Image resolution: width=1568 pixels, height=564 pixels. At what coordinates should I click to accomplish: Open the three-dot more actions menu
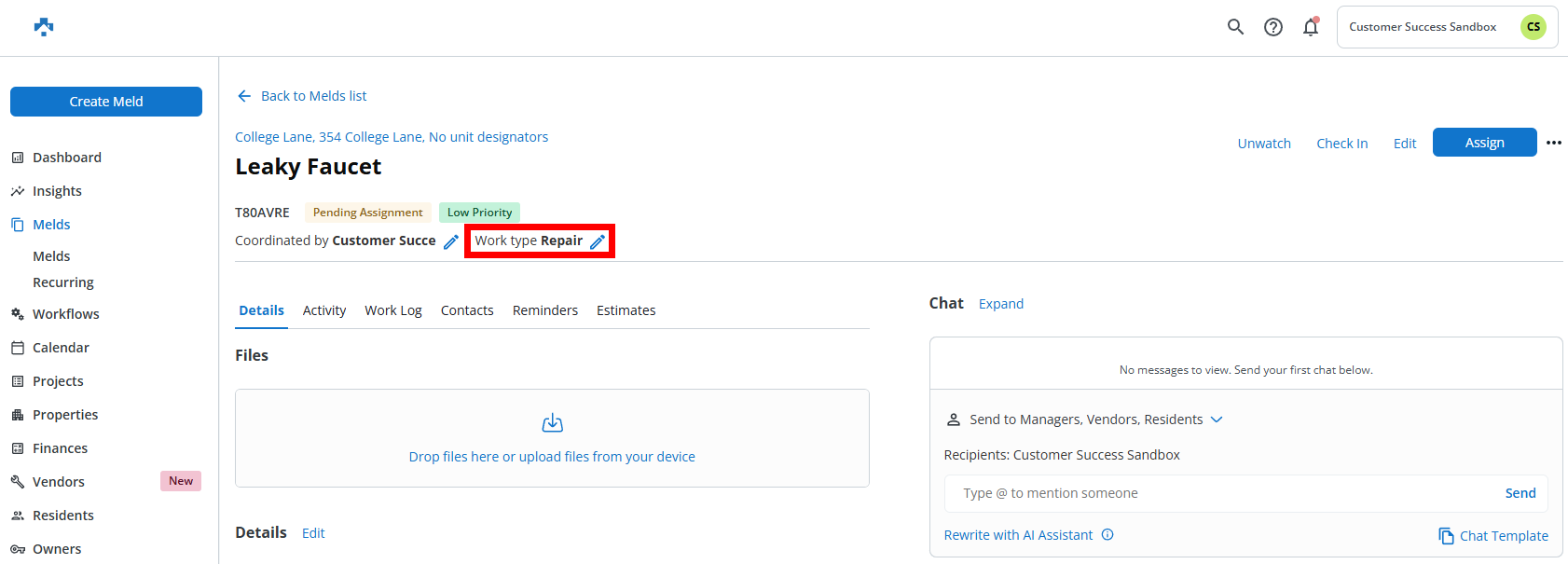pos(1553,143)
